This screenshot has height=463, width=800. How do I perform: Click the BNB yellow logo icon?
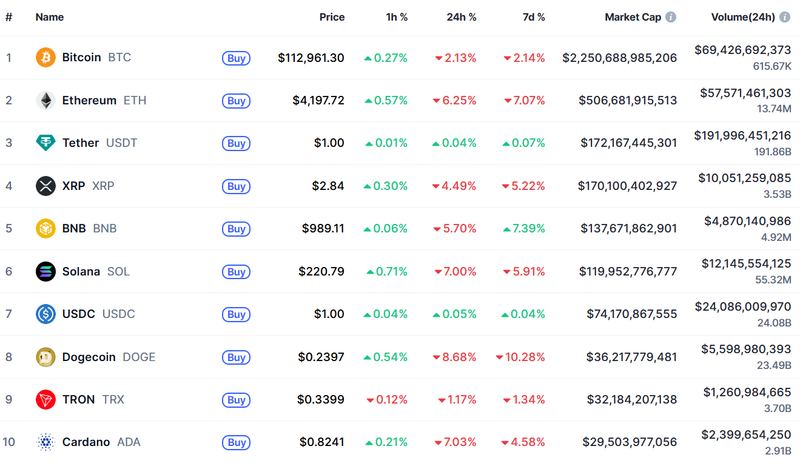[45, 228]
